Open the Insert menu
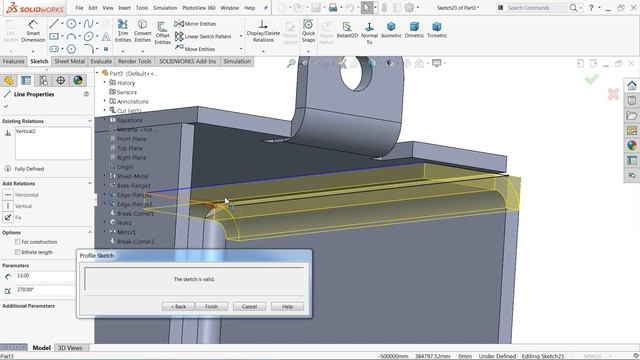 [x=124, y=8]
